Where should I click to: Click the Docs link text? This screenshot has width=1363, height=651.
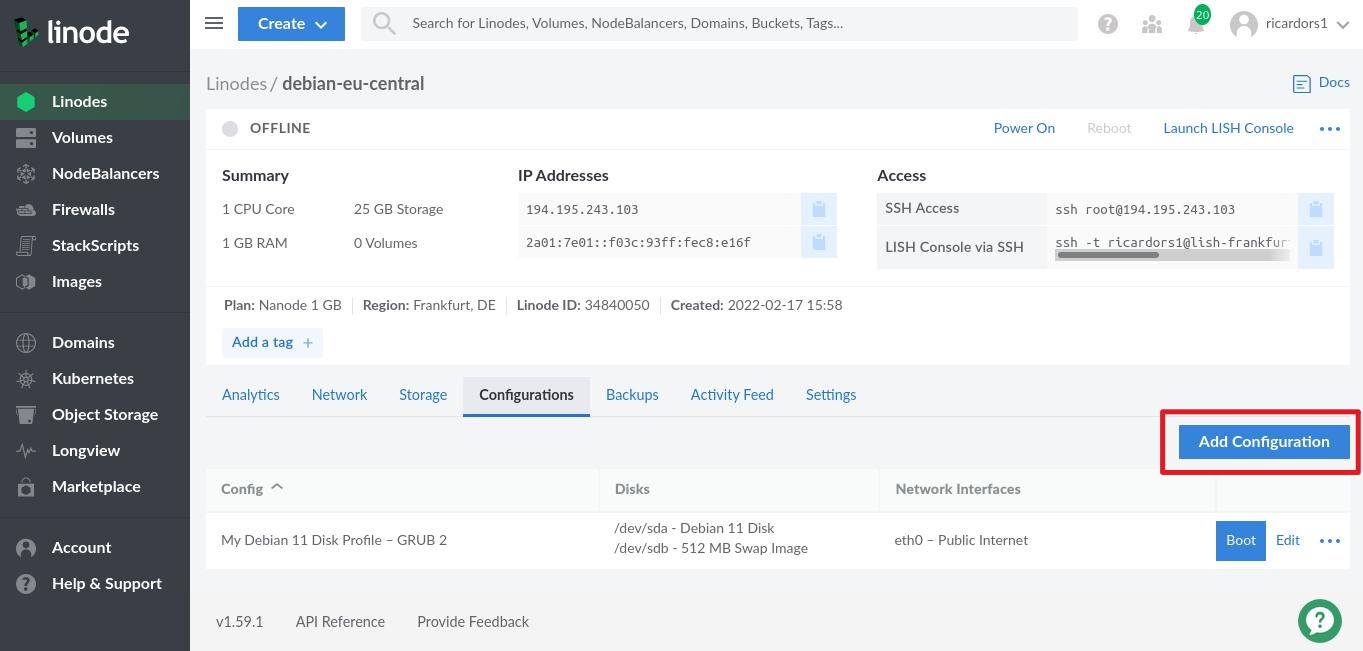click(1334, 83)
